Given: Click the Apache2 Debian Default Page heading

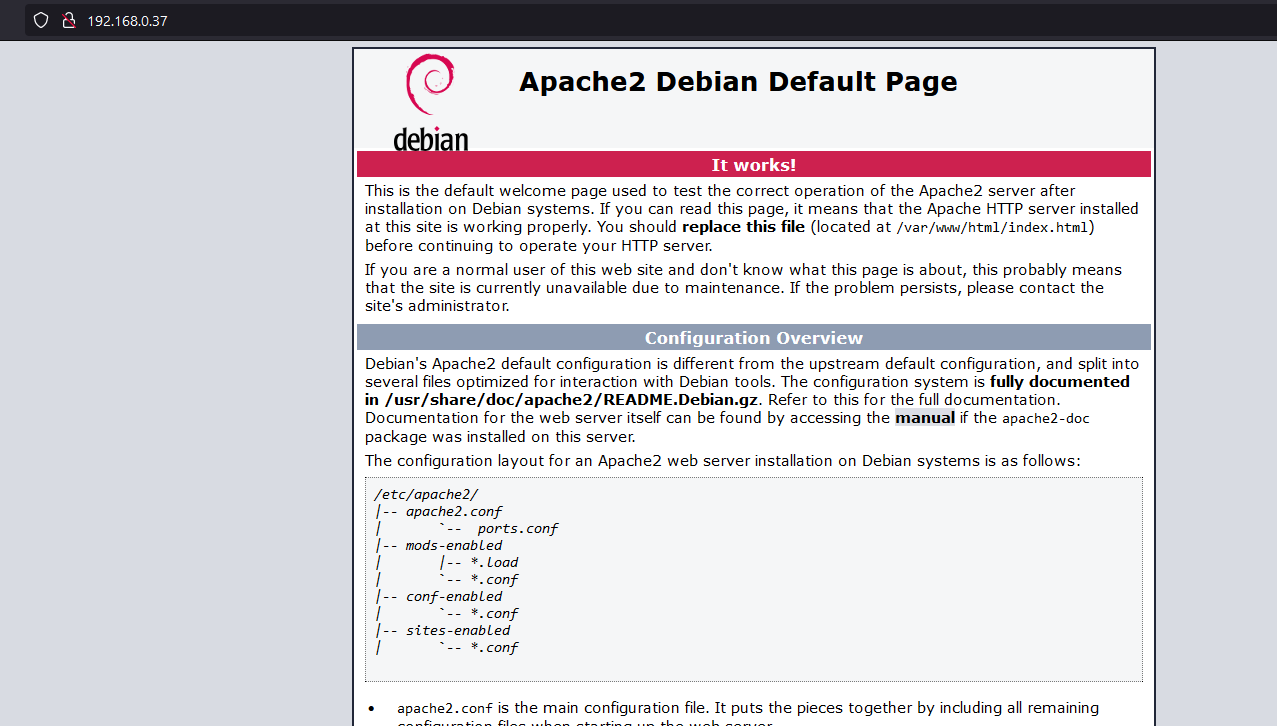Looking at the screenshot, I should coord(738,82).
